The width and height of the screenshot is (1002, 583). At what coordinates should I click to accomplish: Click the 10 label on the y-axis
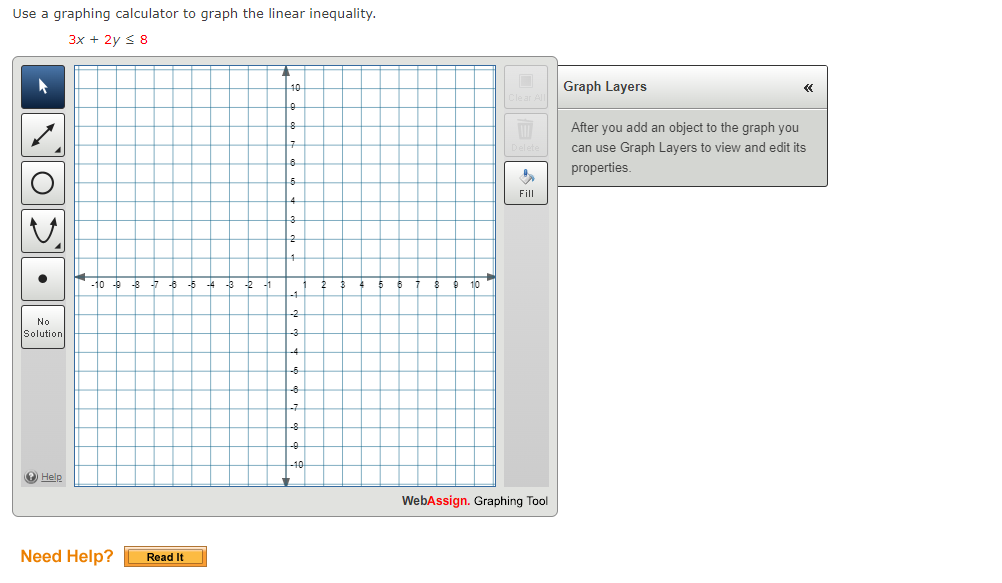coord(296,88)
